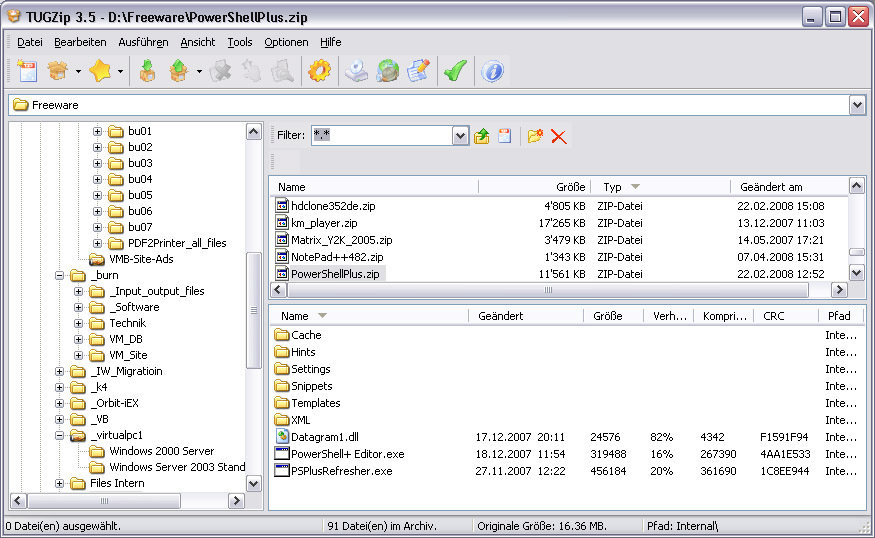
Task: Click the go up one folder icon
Action: [482, 136]
